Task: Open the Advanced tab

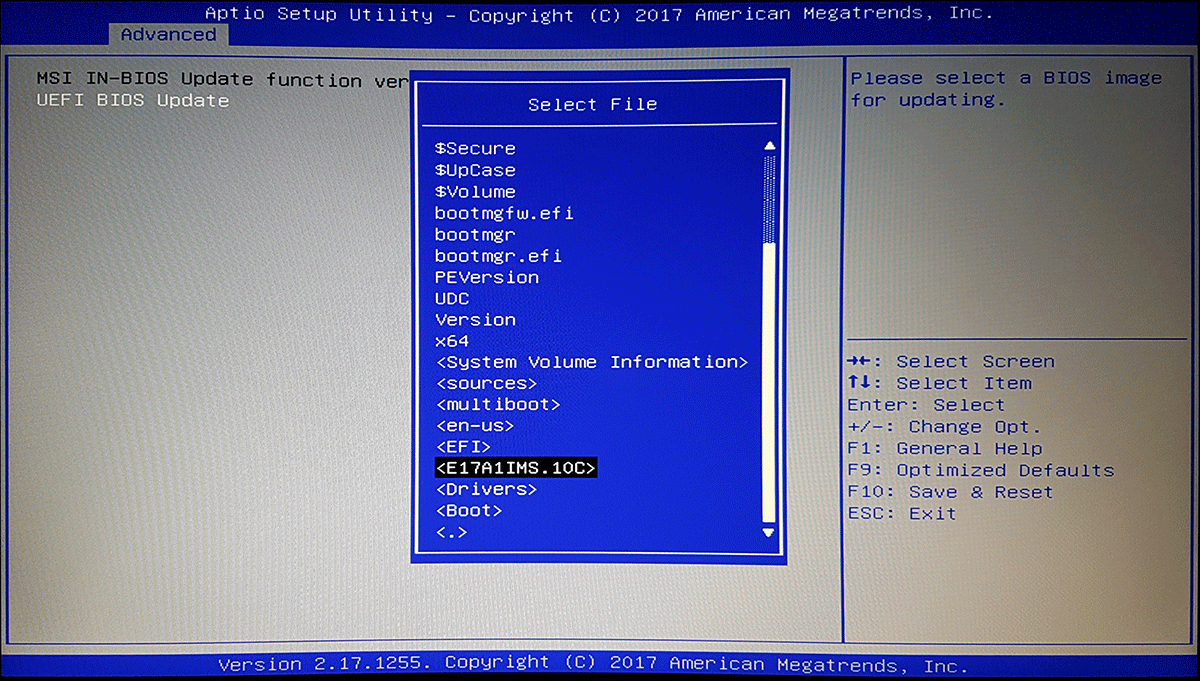Action: click(x=168, y=35)
